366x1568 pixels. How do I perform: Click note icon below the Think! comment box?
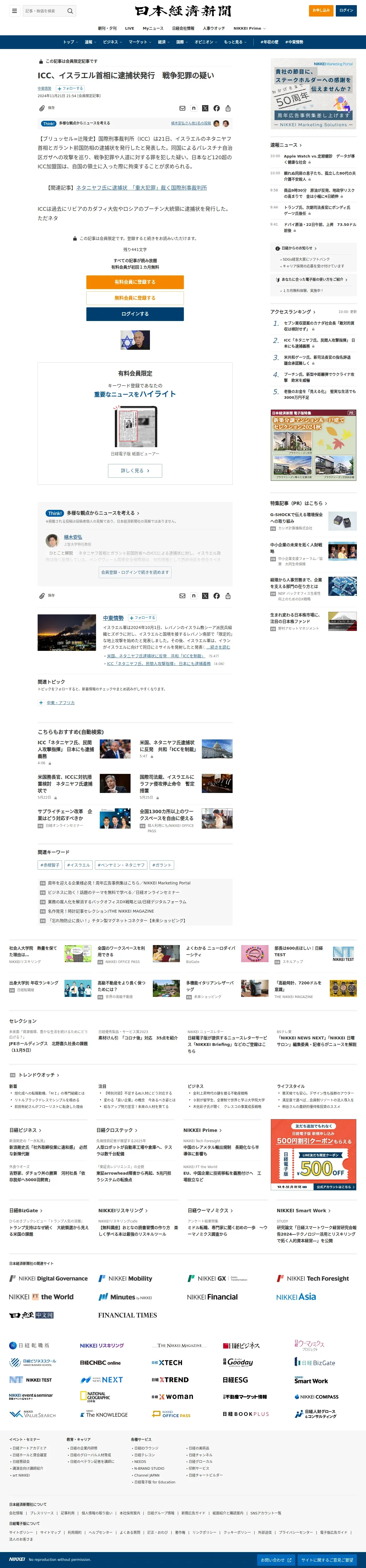click(x=194, y=596)
